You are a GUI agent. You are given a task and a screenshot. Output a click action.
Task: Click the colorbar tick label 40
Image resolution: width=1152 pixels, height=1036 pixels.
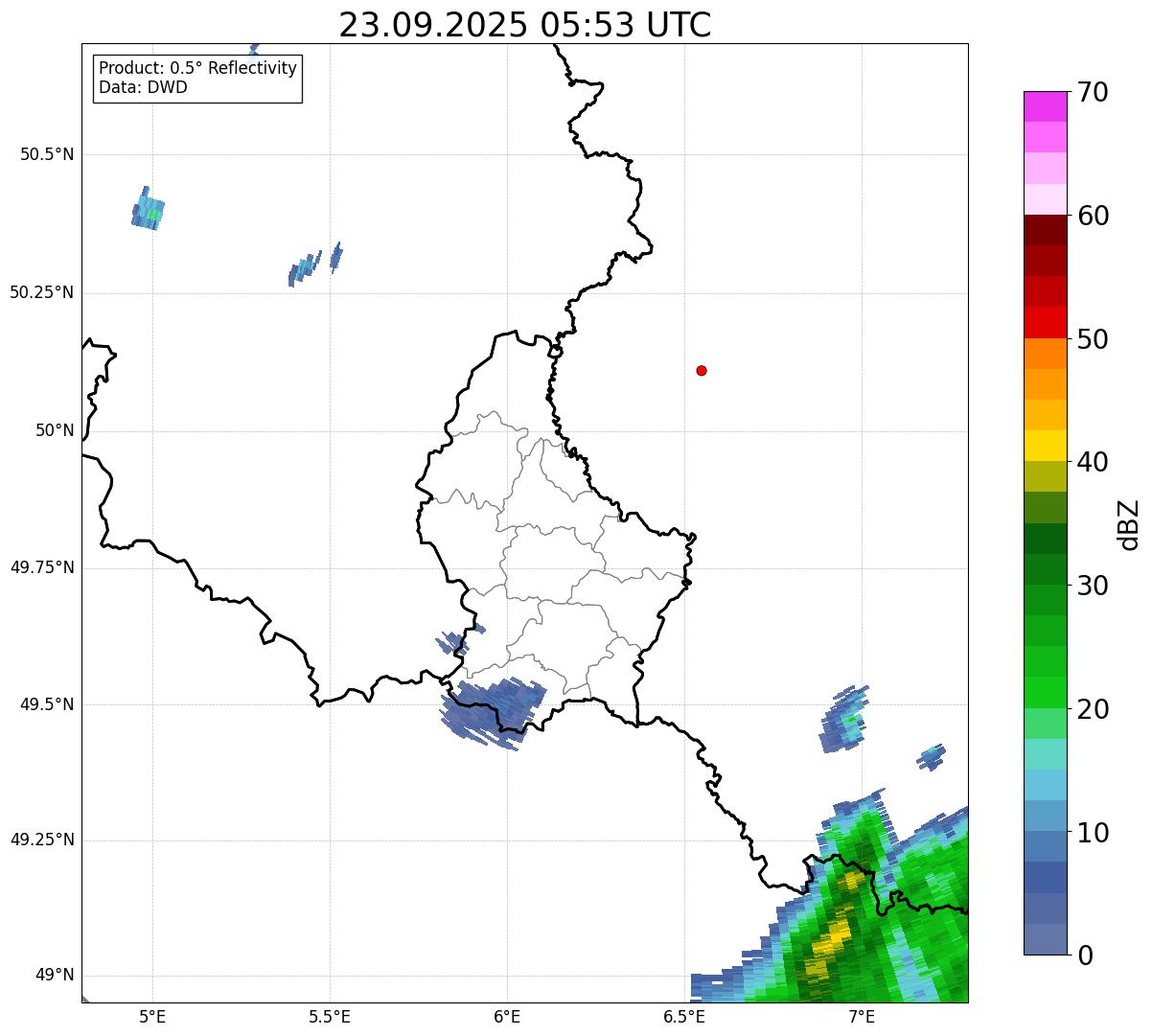point(1093,462)
